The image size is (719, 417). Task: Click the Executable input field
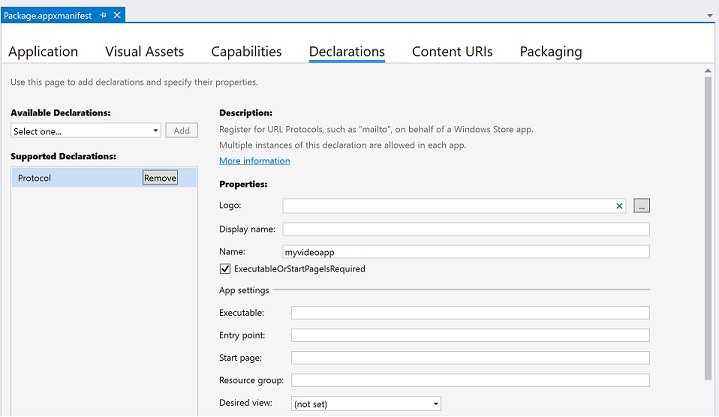pyautogui.click(x=470, y=313)
